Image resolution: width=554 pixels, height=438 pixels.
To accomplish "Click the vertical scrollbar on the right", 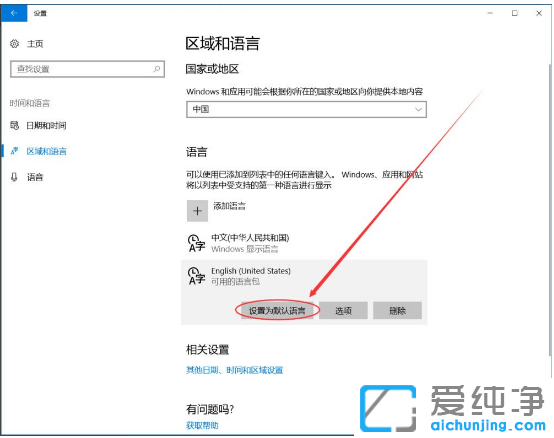I will 550,210.
